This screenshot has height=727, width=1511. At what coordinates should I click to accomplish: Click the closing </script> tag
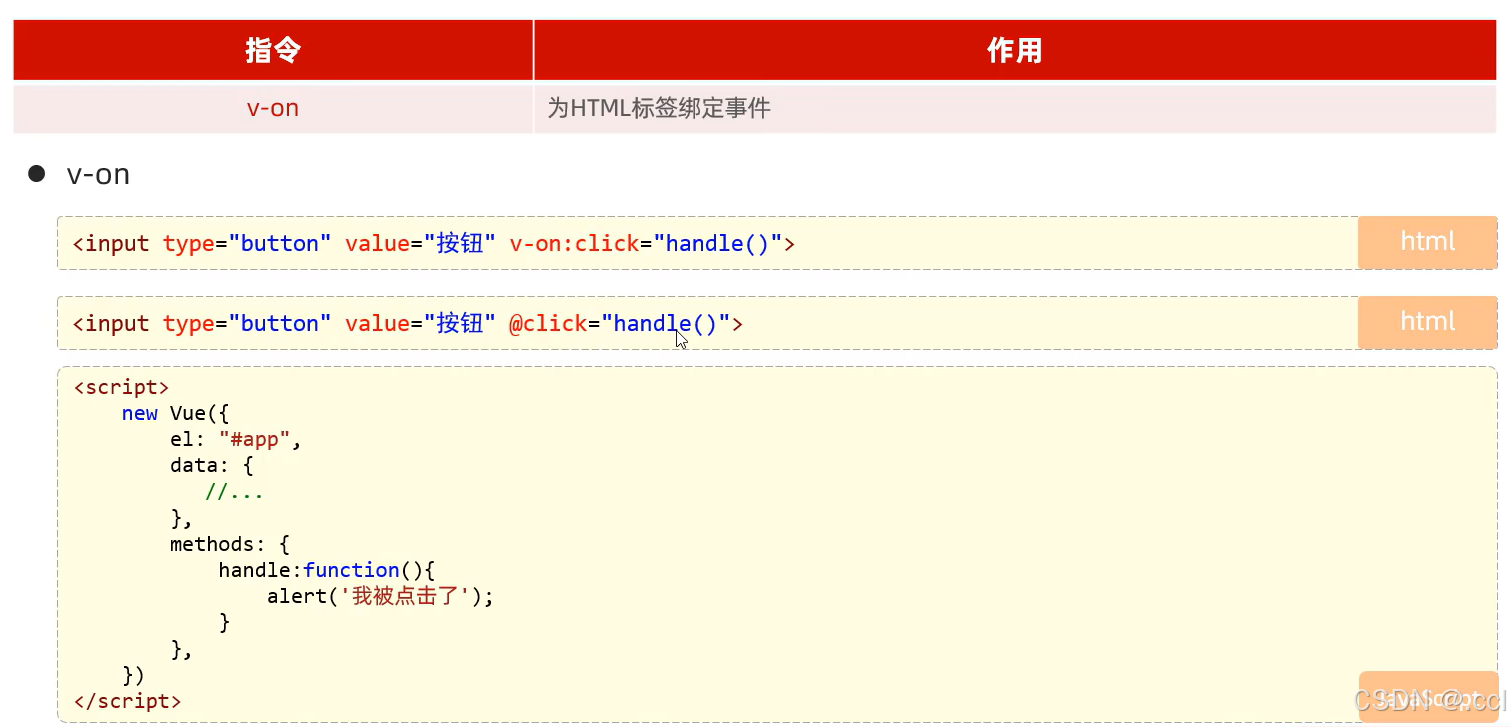[x=127, y=701]
